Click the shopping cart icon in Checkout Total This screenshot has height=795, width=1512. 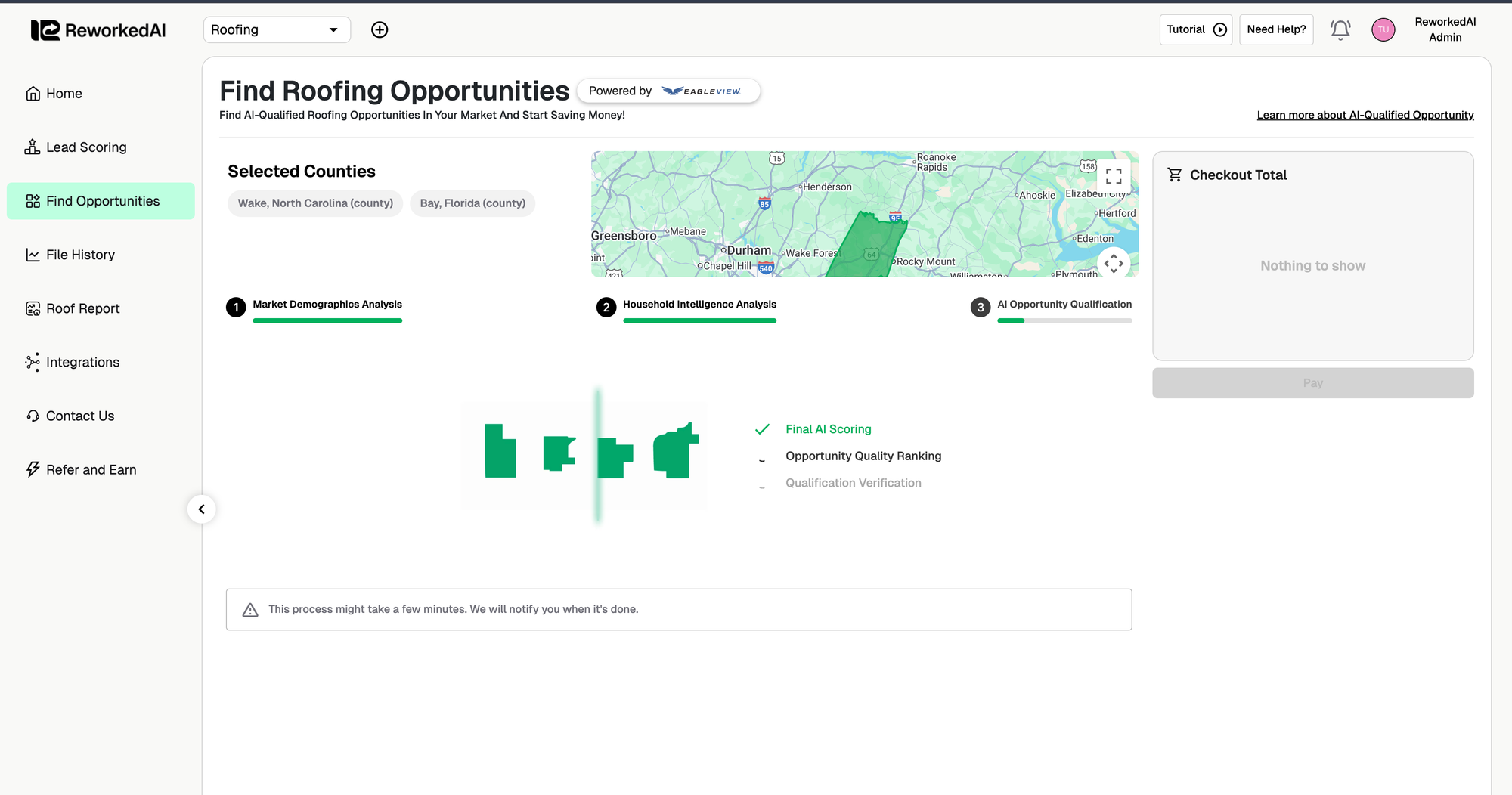1175,175
